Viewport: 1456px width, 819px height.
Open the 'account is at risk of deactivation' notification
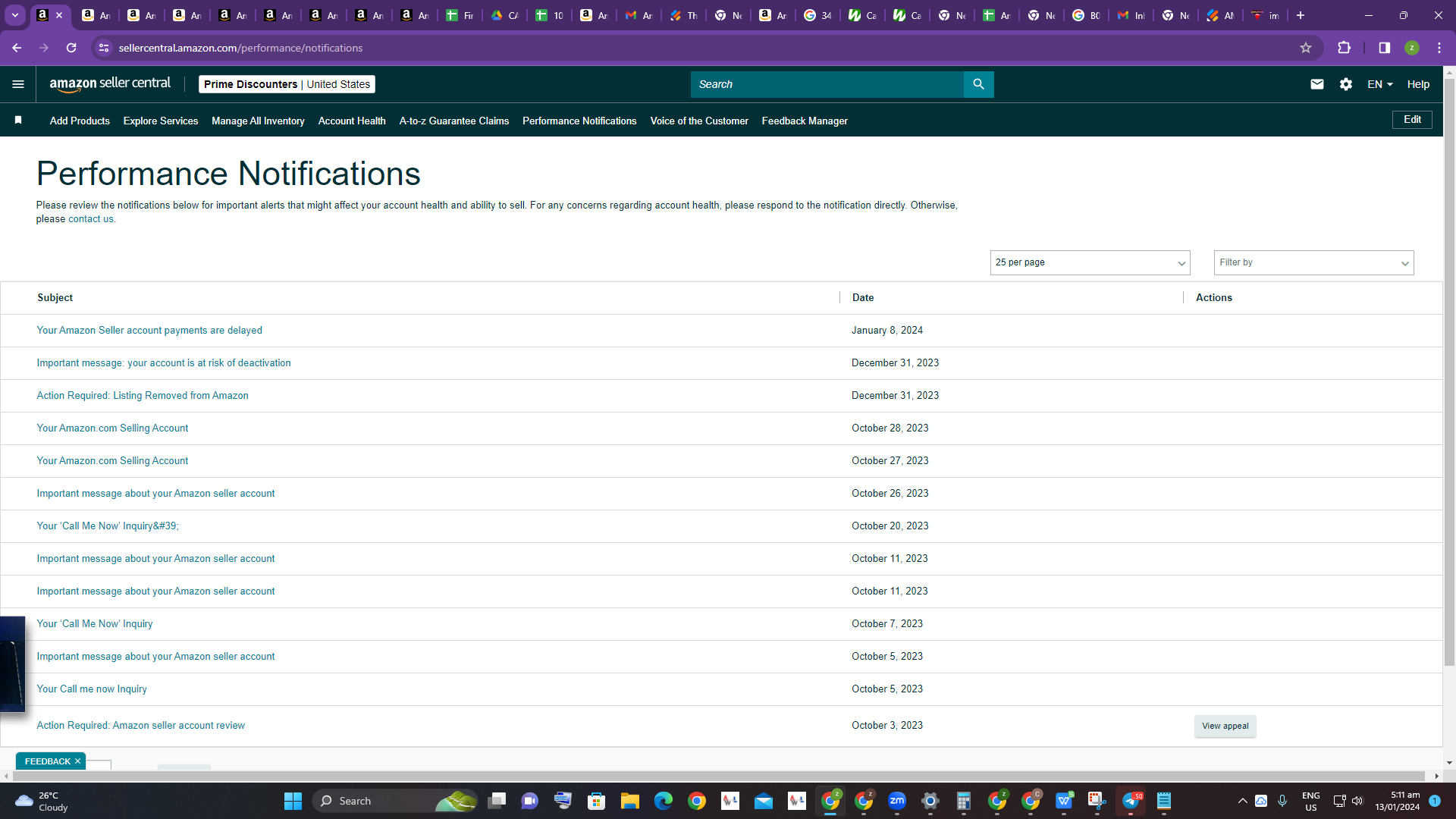pos(164,363)
